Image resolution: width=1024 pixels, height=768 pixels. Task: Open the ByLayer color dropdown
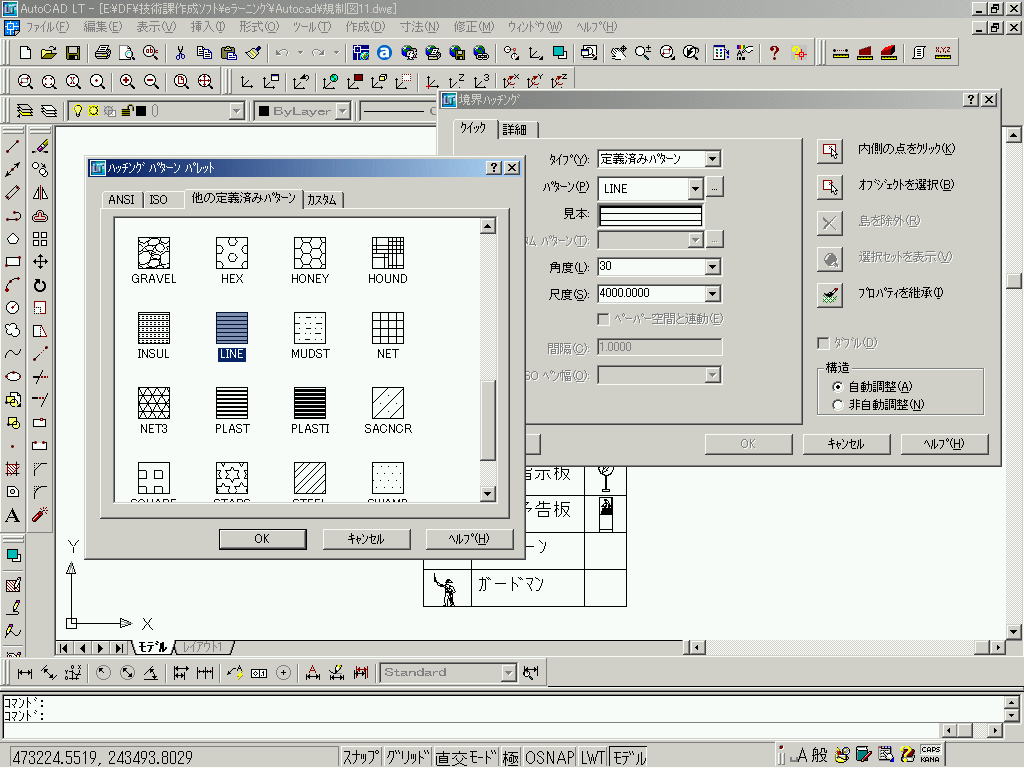tap(343, 111)
